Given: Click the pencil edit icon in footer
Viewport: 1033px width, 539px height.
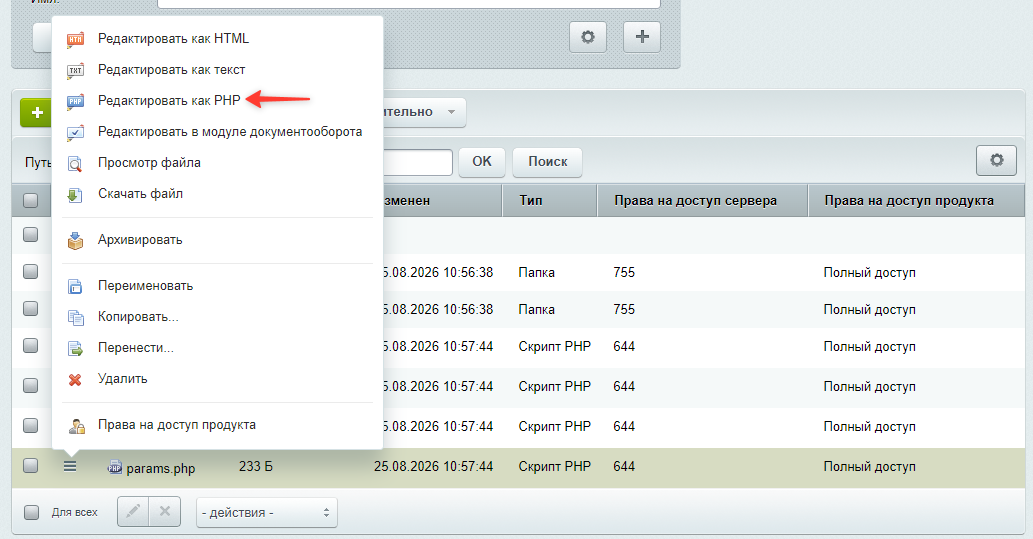Looking at the screenshot, I should click(x=133, y=511).
